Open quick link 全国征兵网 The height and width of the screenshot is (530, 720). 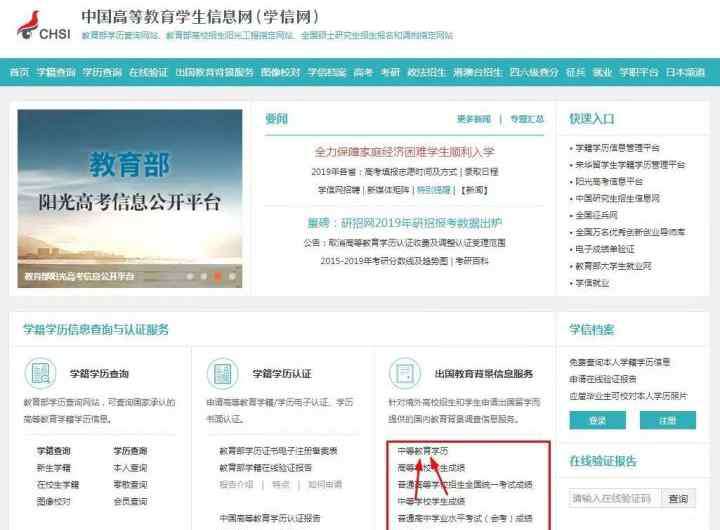point(596,215)
